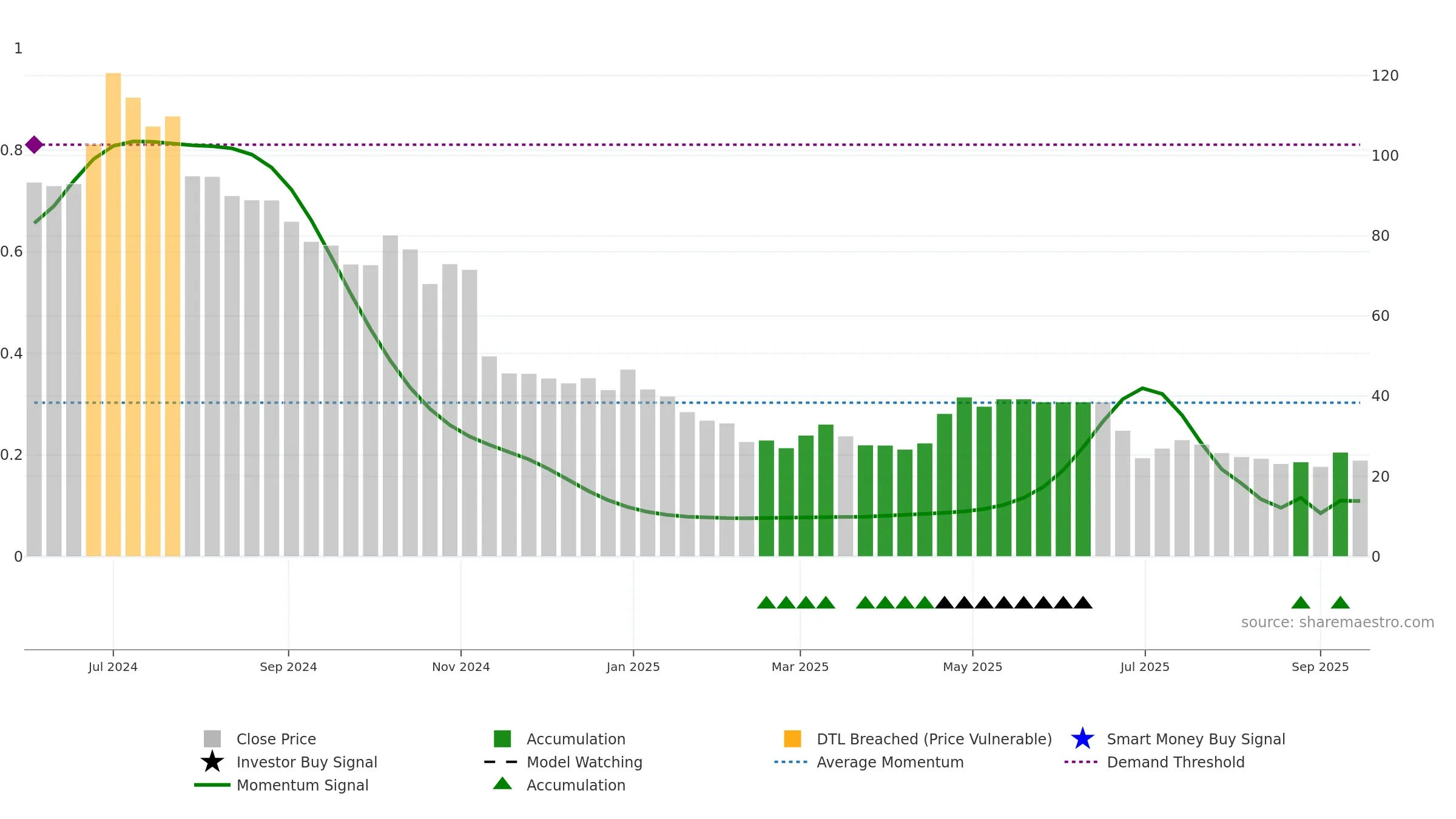Viewport: 1456px width, 819px height.
Task: Click the May 2025 axis label
Action: tap(972, 667)
